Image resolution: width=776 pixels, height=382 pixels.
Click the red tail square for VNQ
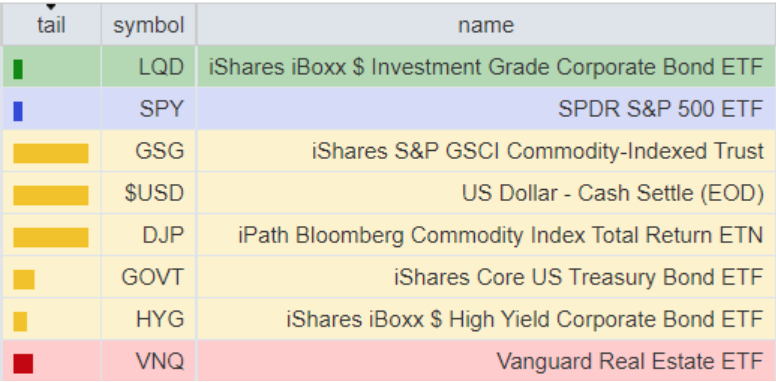point(23,364)
